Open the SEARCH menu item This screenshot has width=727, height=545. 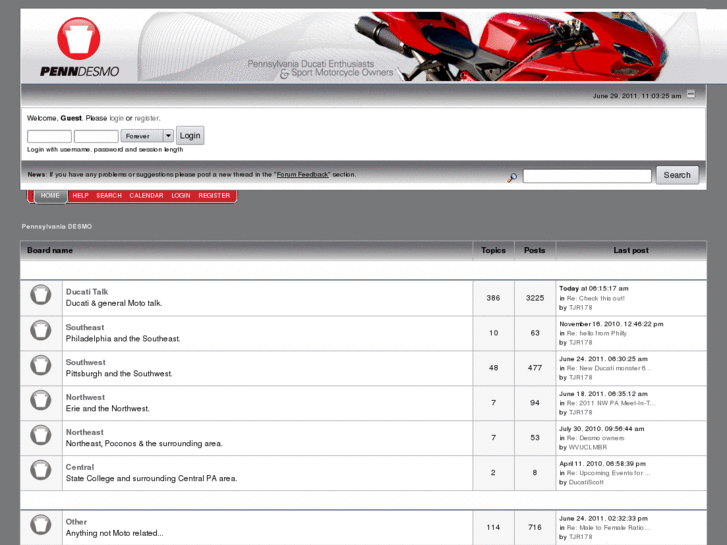click(109, 196)
